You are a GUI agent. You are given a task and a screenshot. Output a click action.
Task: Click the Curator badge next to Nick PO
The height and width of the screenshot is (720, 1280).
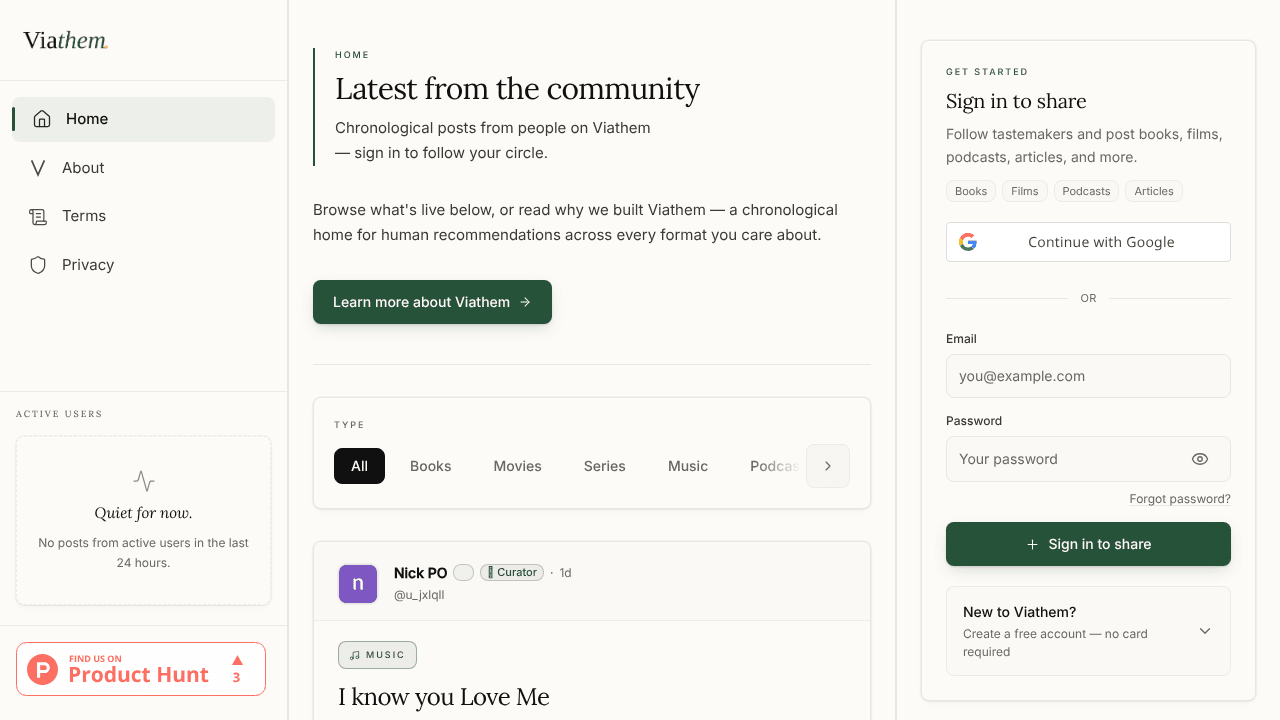(512, 573)
